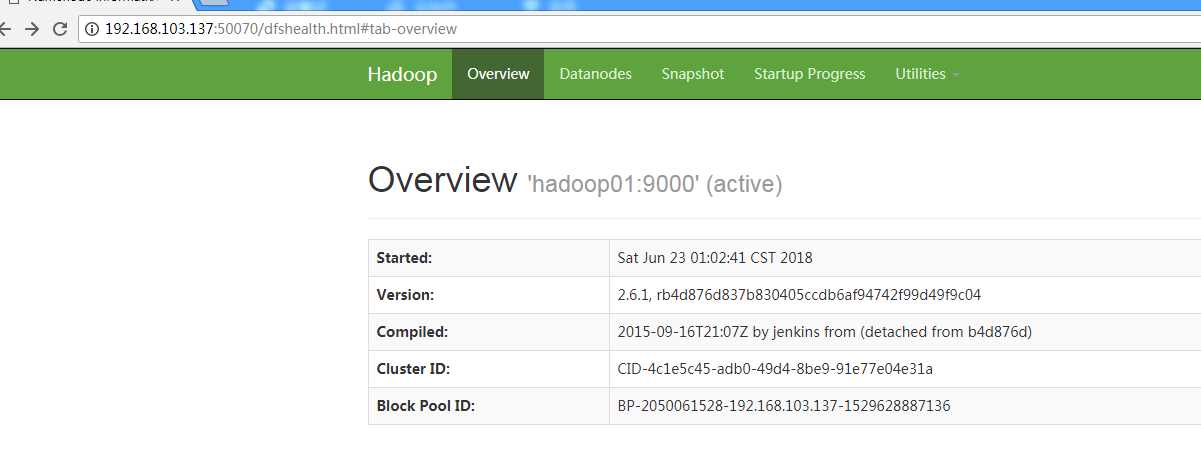Click the 'Version:' row label
1201x455 pixels.
click(405, 295)
